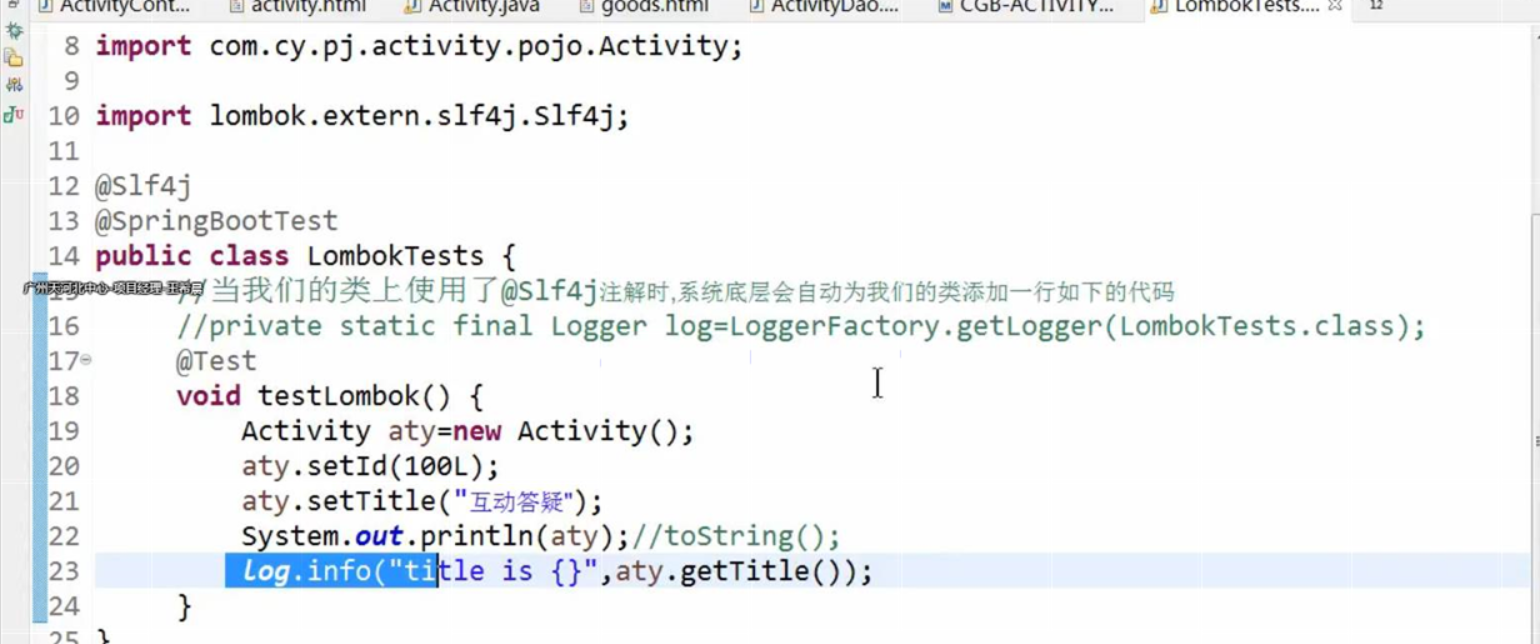Open the JUnit view icon in left trim
This screenshot has height=644, width=1540.
[x=14, y=115]
